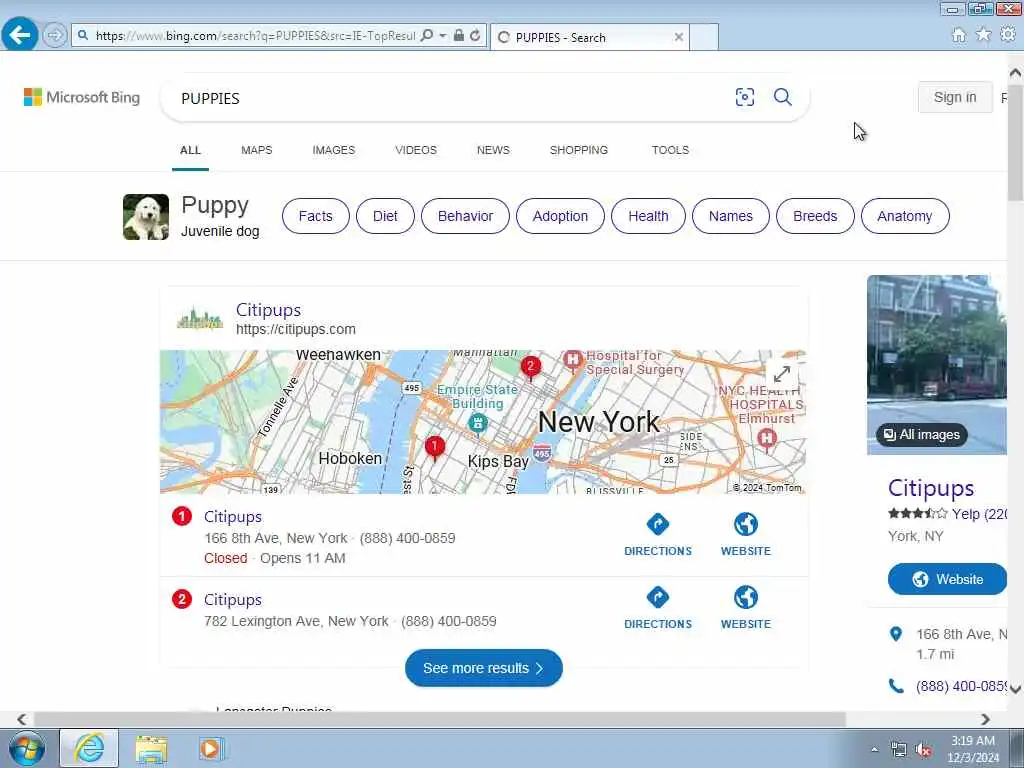Viewport: 1024px width, 768px height.
Task: Open WEBSITE for Citipups Lexington Ave
Action: point(746,609)
